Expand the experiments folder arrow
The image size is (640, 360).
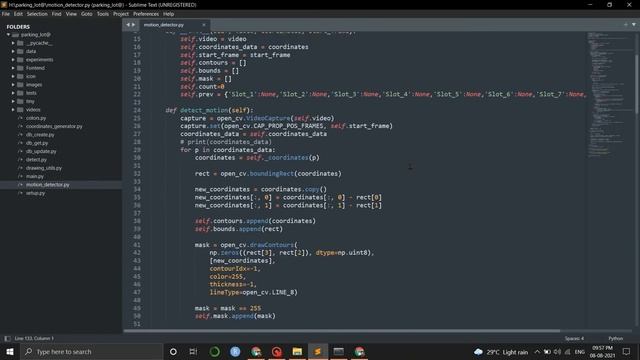coord(13,60)
